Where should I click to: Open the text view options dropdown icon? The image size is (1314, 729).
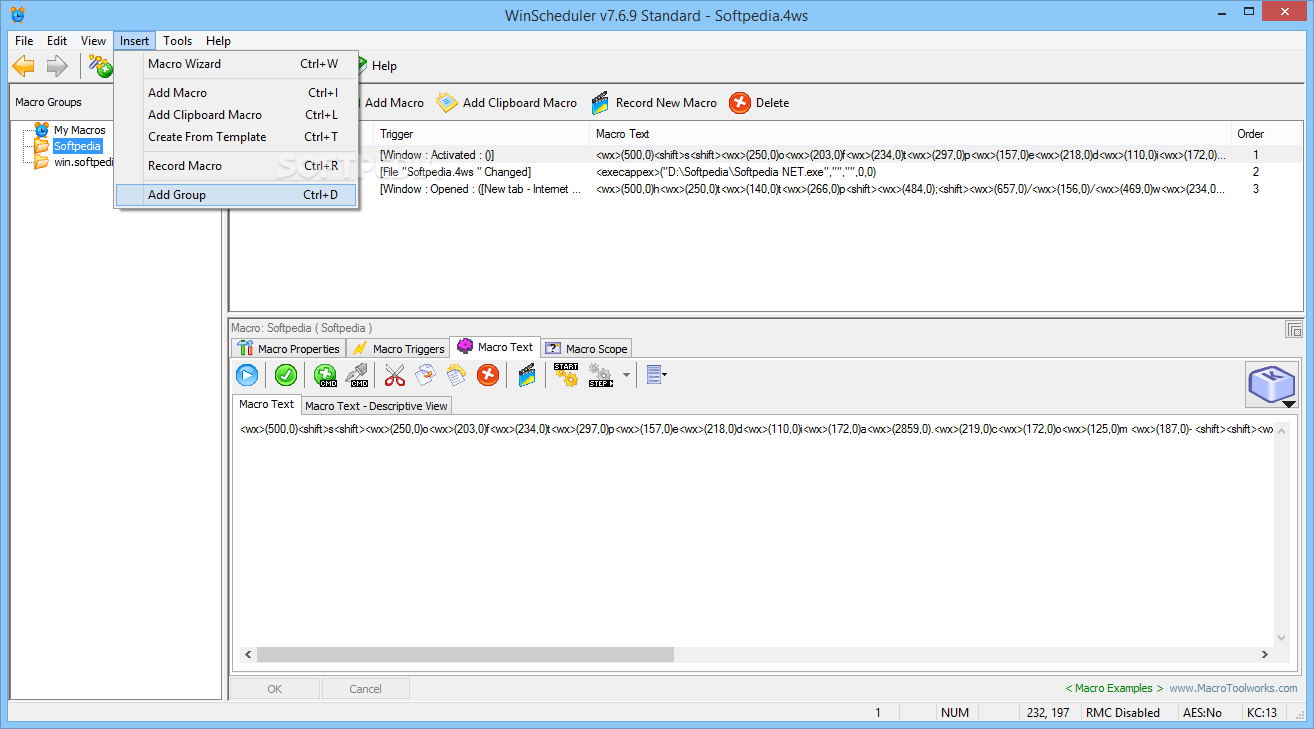pos(657,375)
